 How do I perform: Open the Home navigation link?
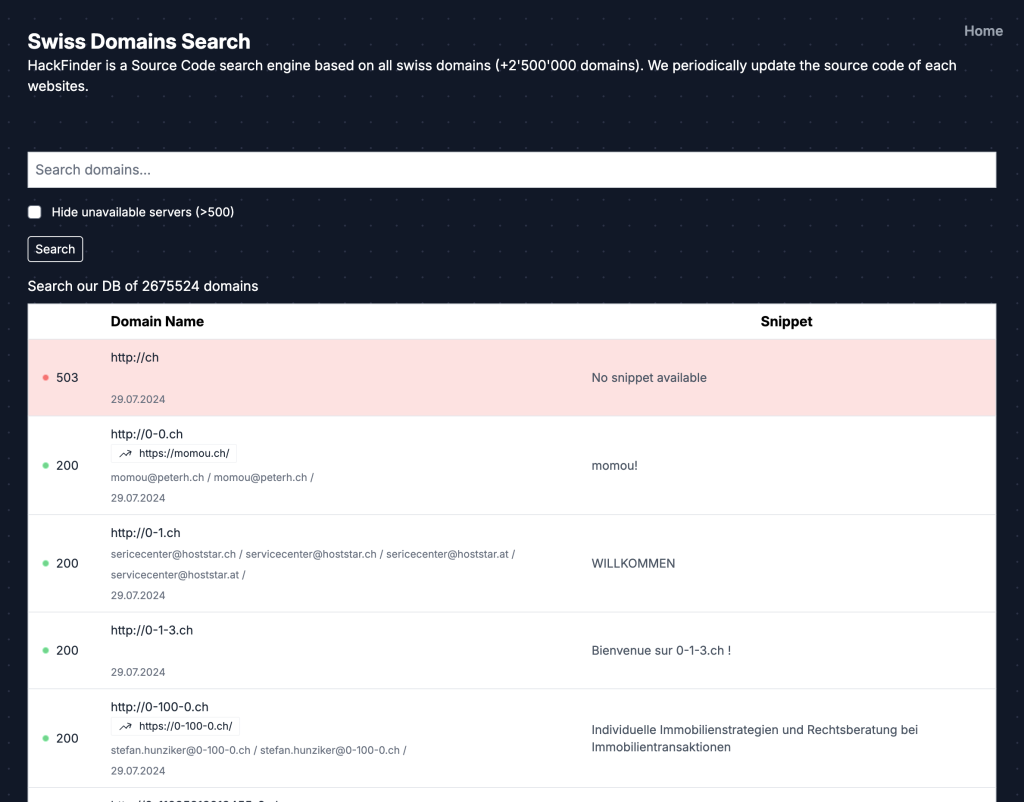[x=983, y=31]
